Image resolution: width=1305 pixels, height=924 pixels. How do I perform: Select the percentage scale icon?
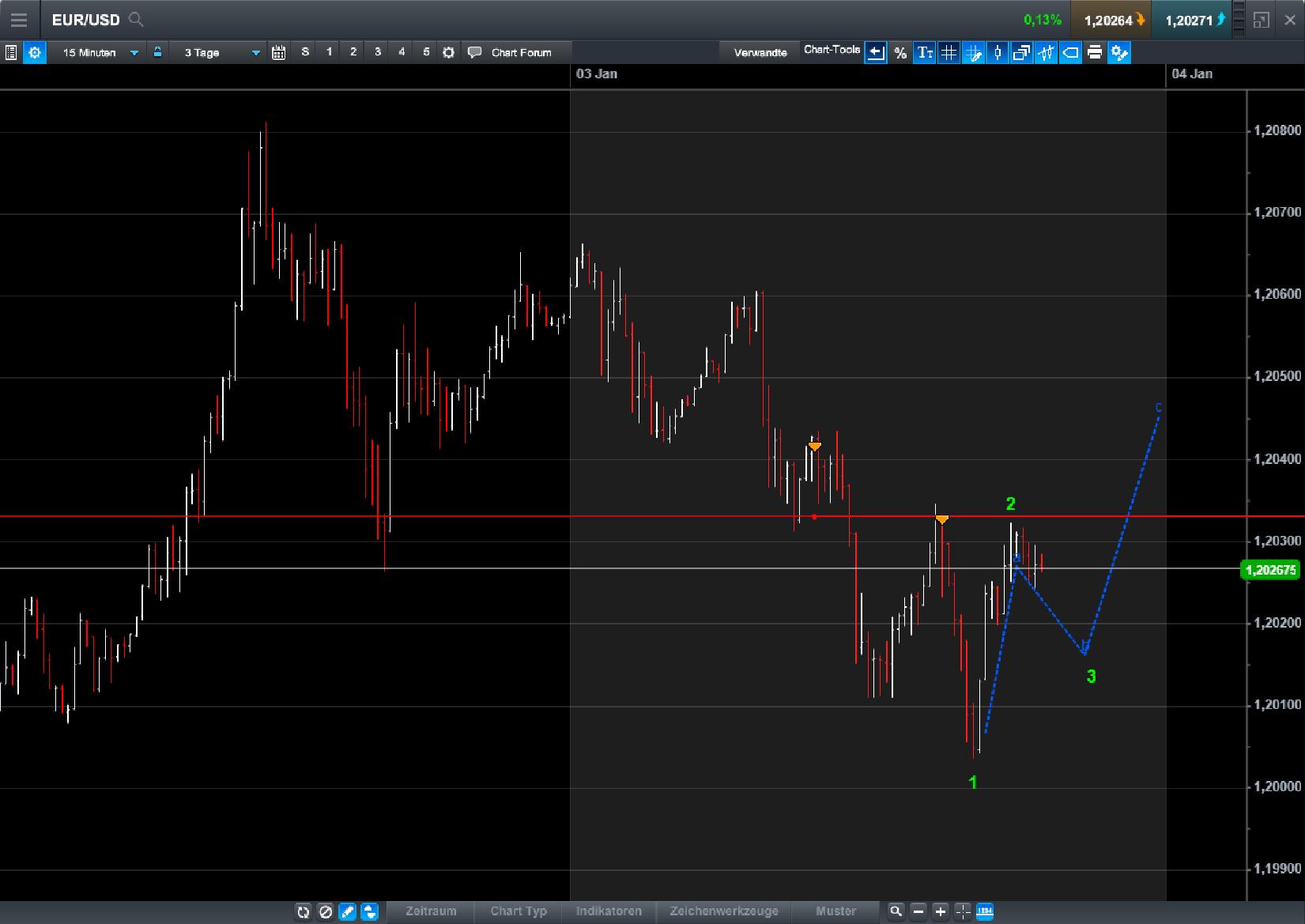point(900,53)
